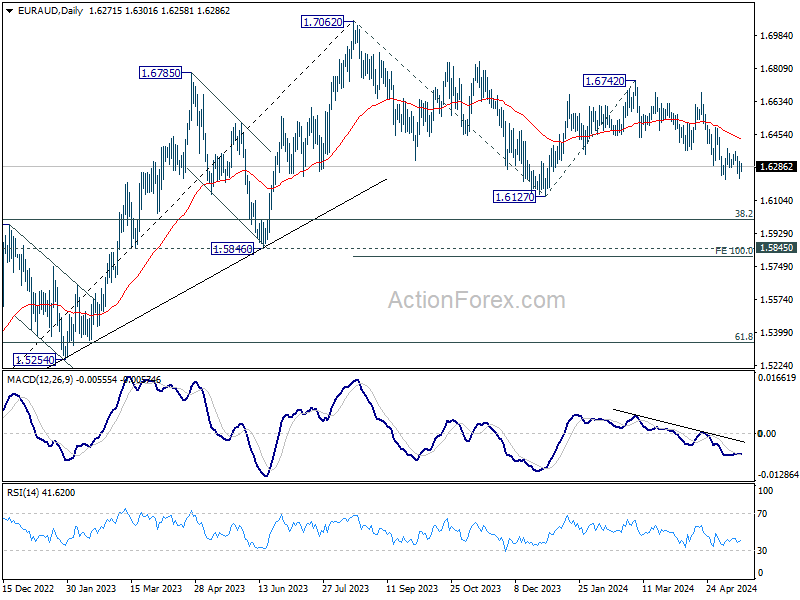Open the EURAUD chart dropdown arrow
The image size is (800, 600).
tap(10, 11)
